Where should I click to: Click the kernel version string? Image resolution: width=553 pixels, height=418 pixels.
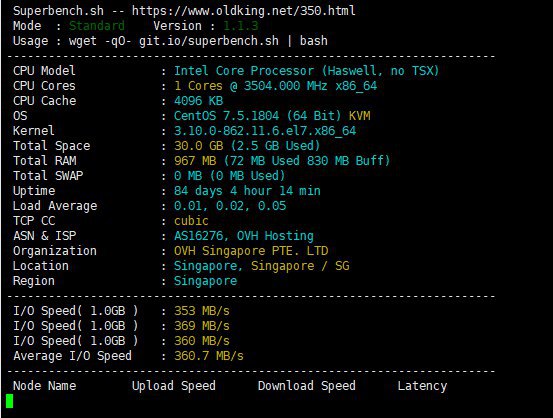[265, 131]
